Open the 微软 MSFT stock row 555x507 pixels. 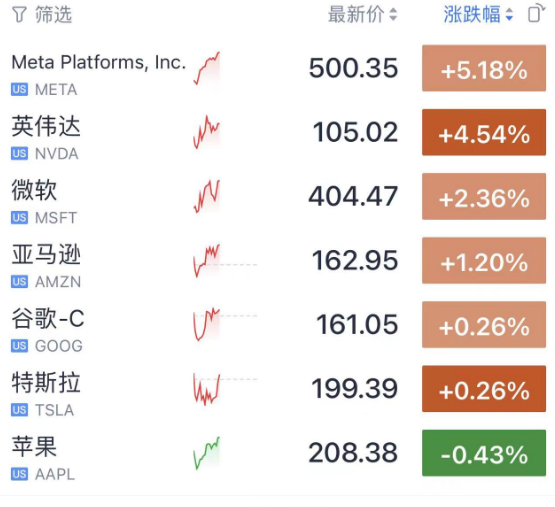point(278,196)
